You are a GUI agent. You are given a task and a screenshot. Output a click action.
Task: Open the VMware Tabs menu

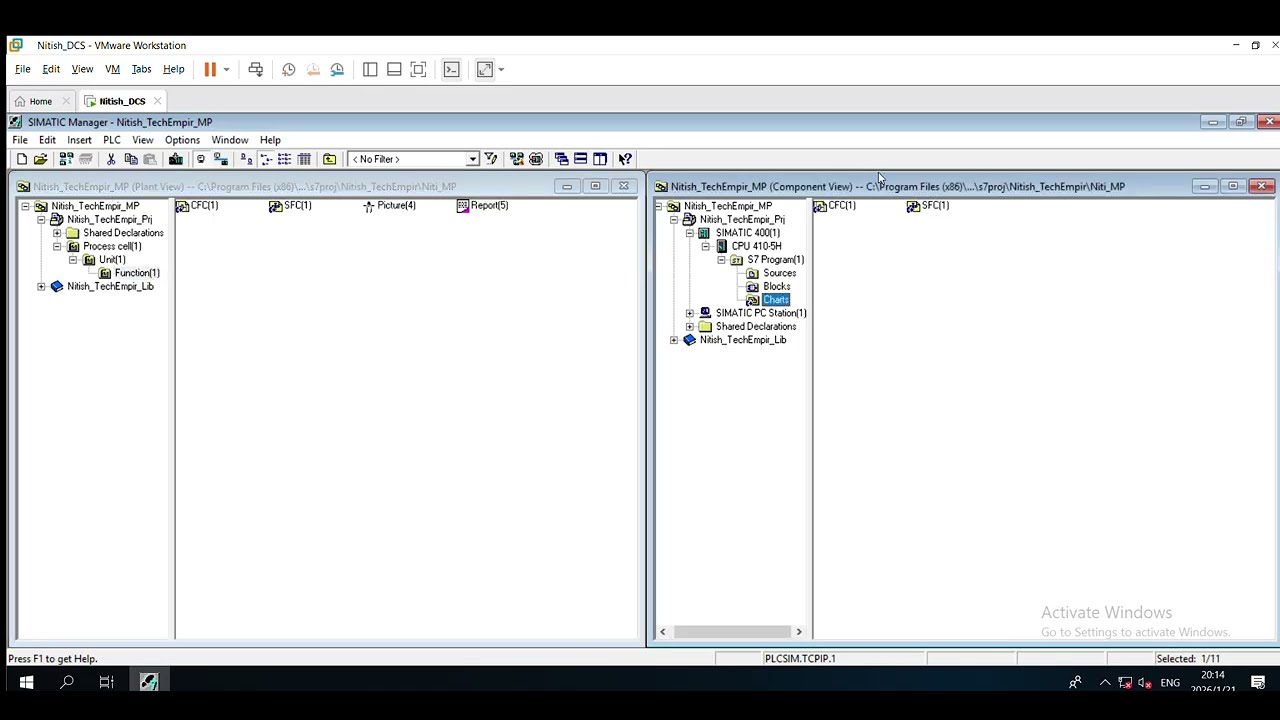[x=141, y=69]
